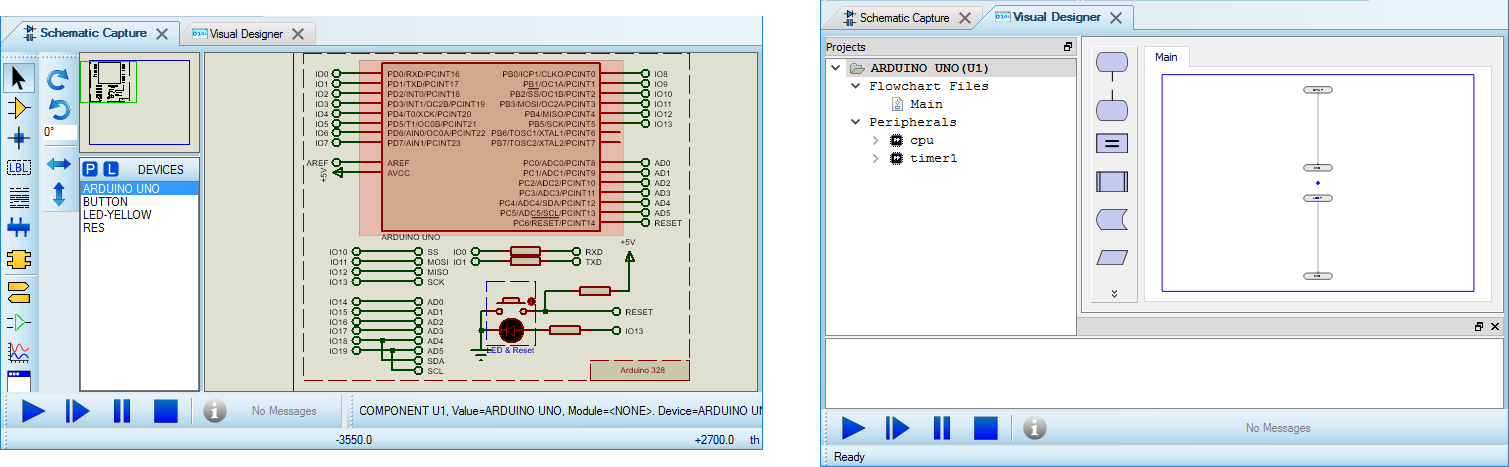Activate the Wire Label tool

pos(19,167)
